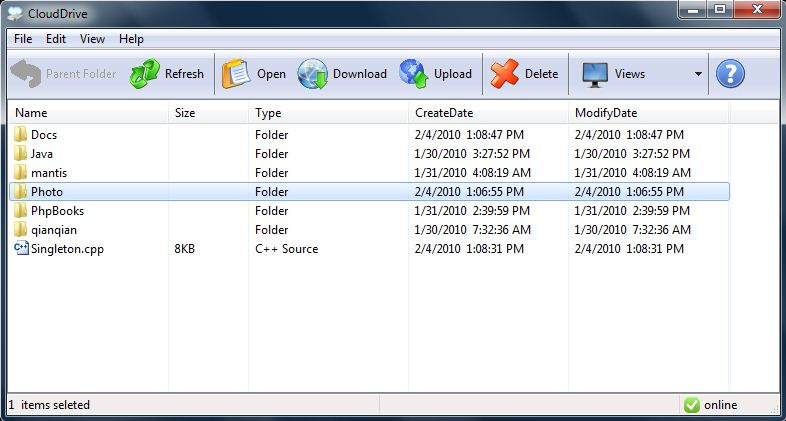
Task: Sort by the ModifyDate column header
Action: click(x=649, y=113)
